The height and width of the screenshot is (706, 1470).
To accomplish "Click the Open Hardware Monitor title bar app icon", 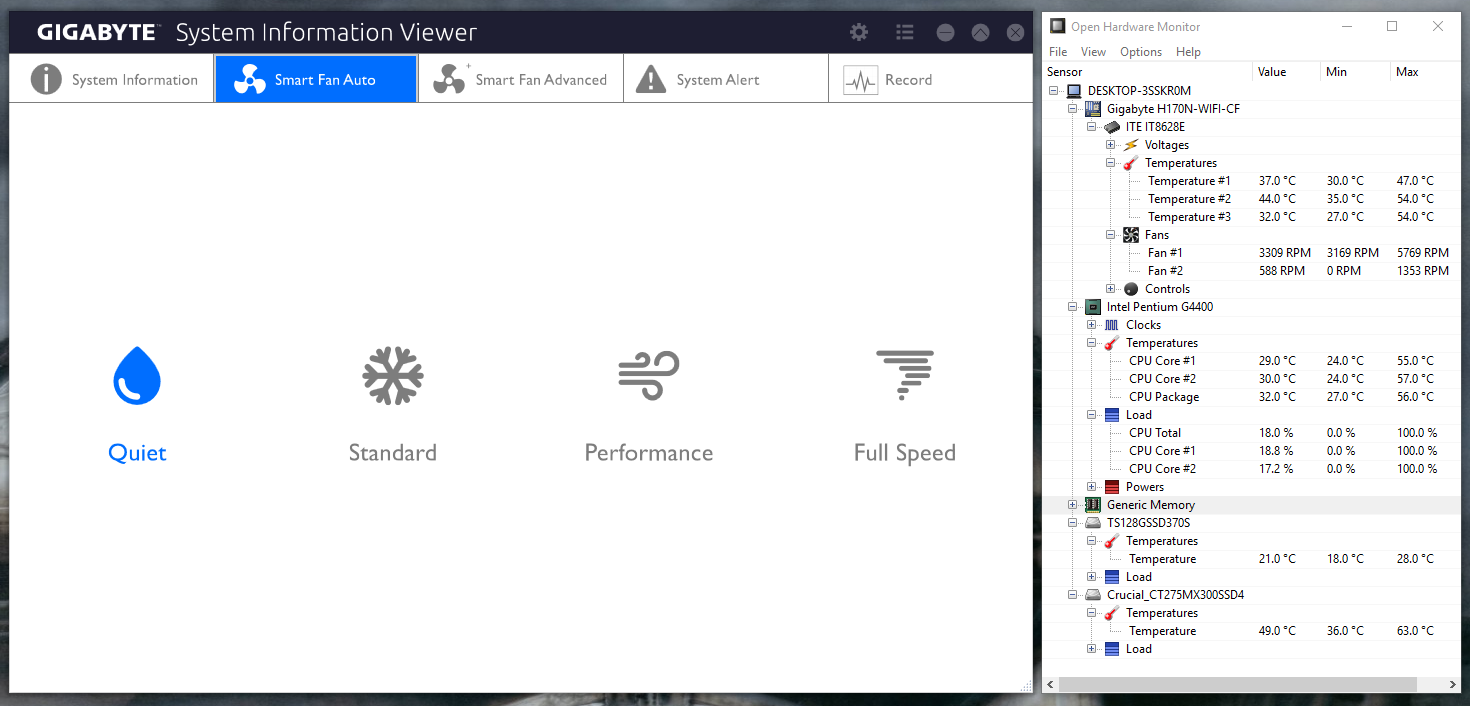I will (x=1058, y=26).
